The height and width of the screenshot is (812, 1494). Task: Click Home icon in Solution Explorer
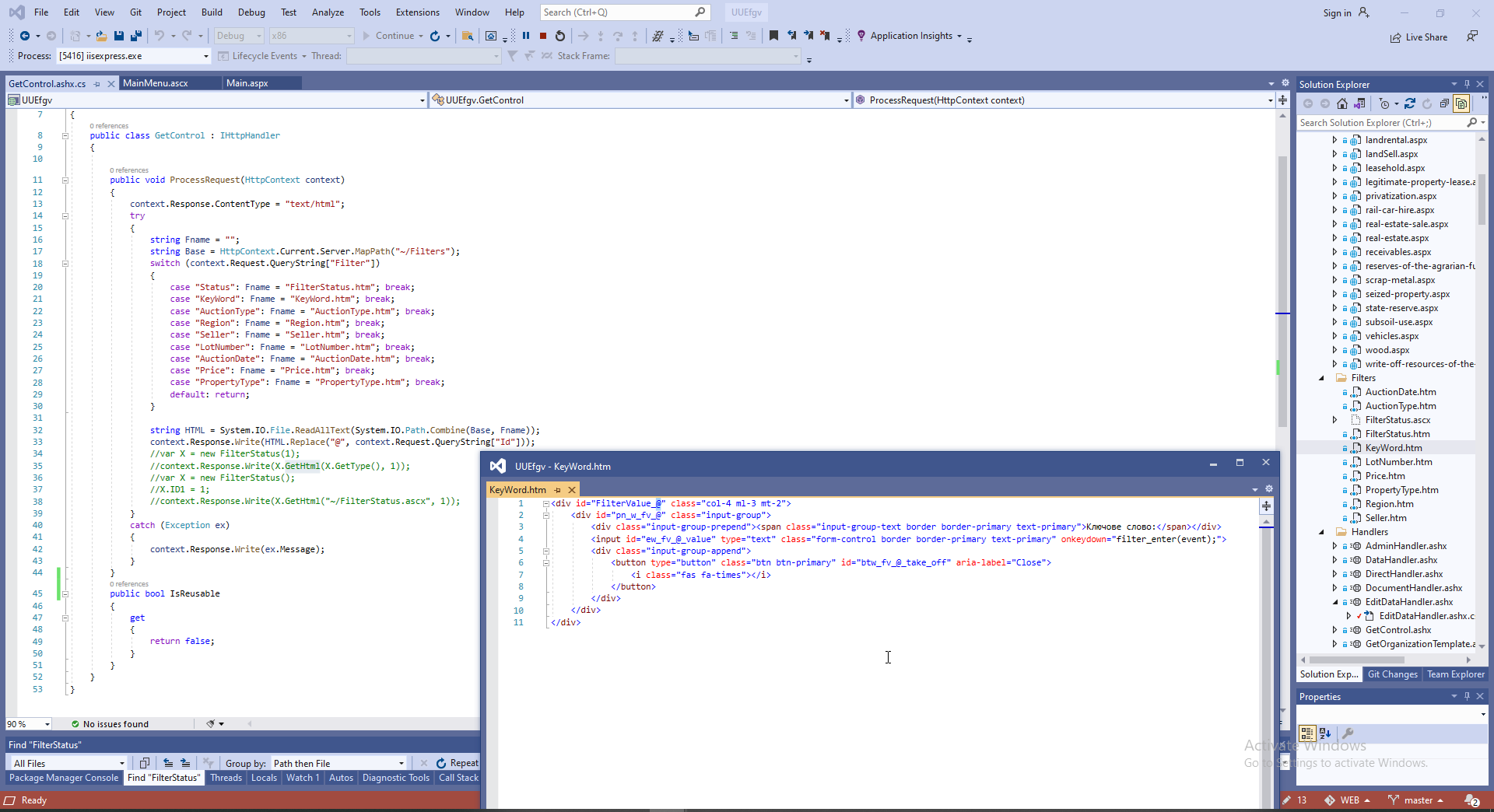1342,103
